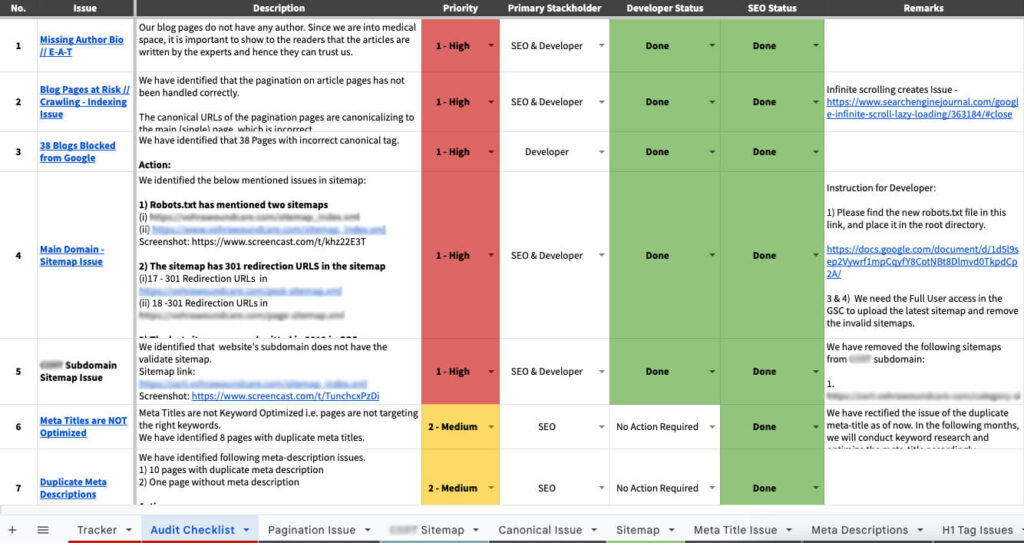Open the Canonical Issue sheet tab
Image resolution: width=1024 pixels, height=543 pixels.
(x=540, y=530)
